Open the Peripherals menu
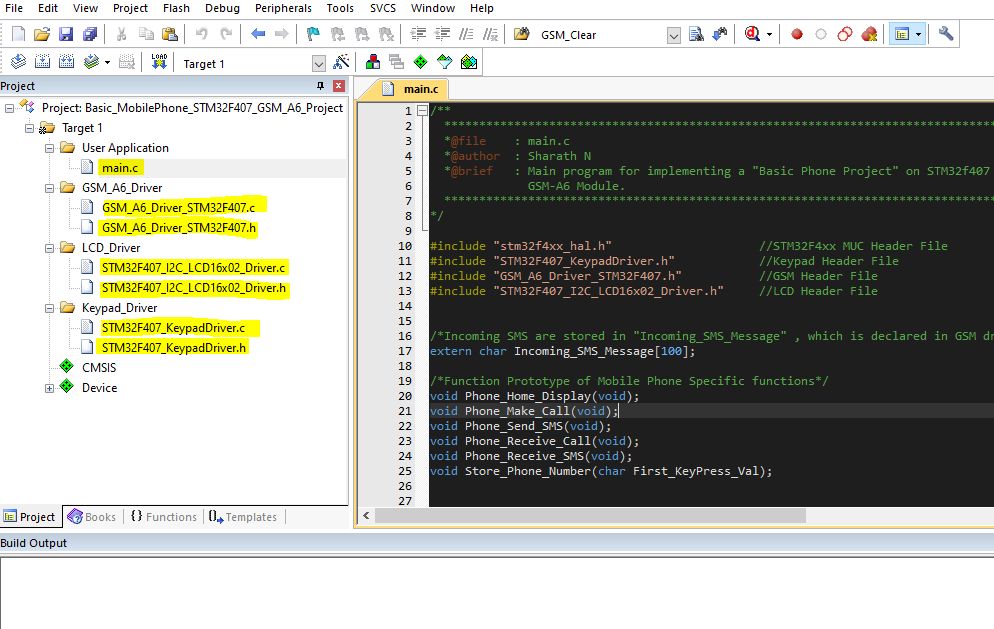The width and height of the screenshot is (994, 629). tap(283, 8)
